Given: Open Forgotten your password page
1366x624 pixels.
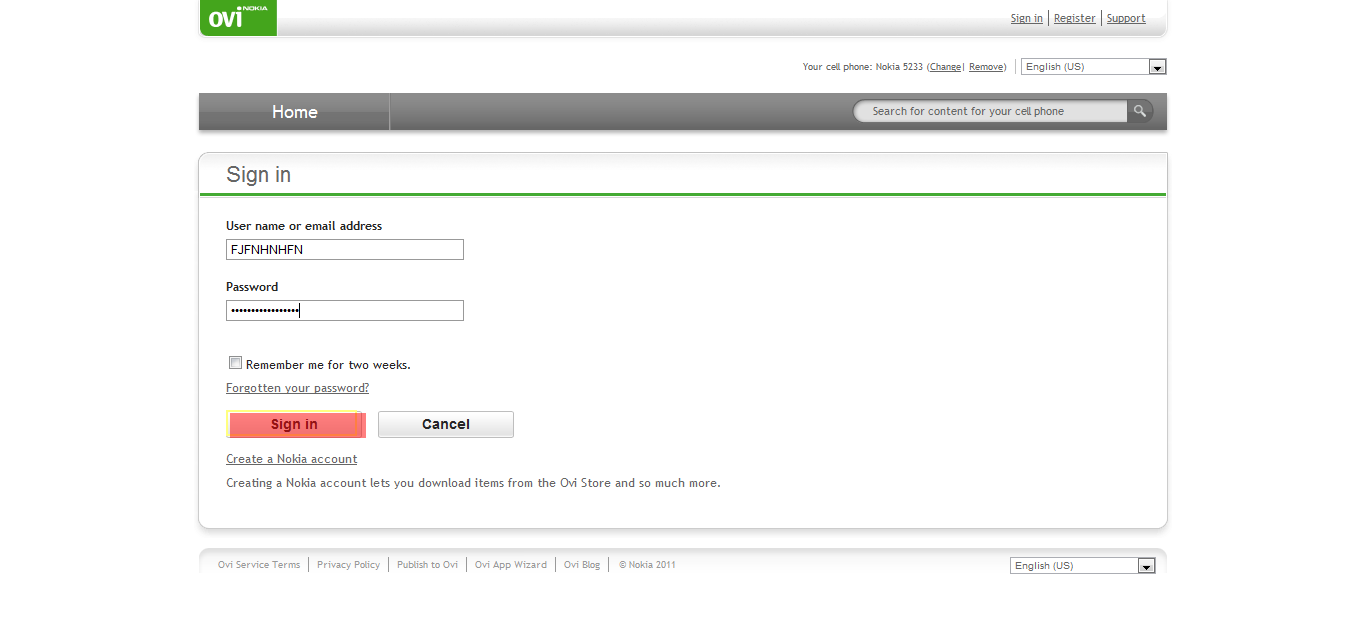Looking at the screenshot, I should point(297,387).
